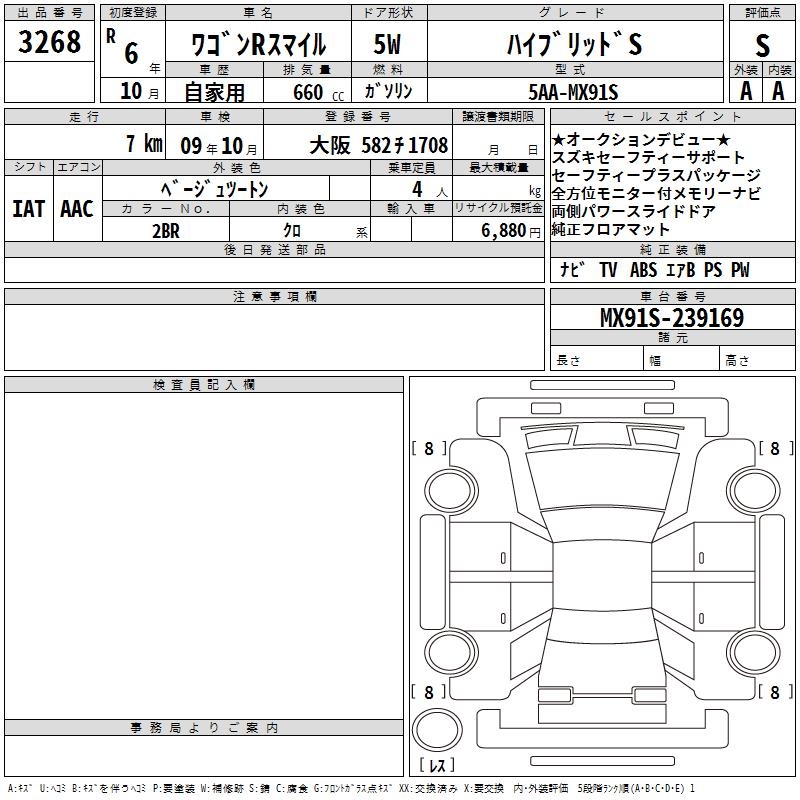Image resolution: width=800 pixels, height=800 pixels.
Task: Click exterior color ベージュツートン
Action: coord(215,189)
